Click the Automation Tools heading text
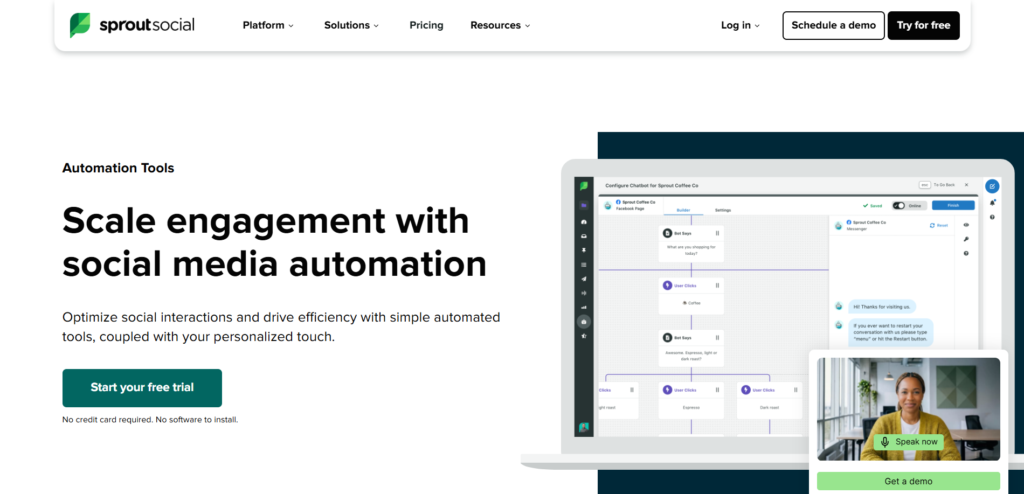The image size is (1024, 494). (x=118, y=168)
